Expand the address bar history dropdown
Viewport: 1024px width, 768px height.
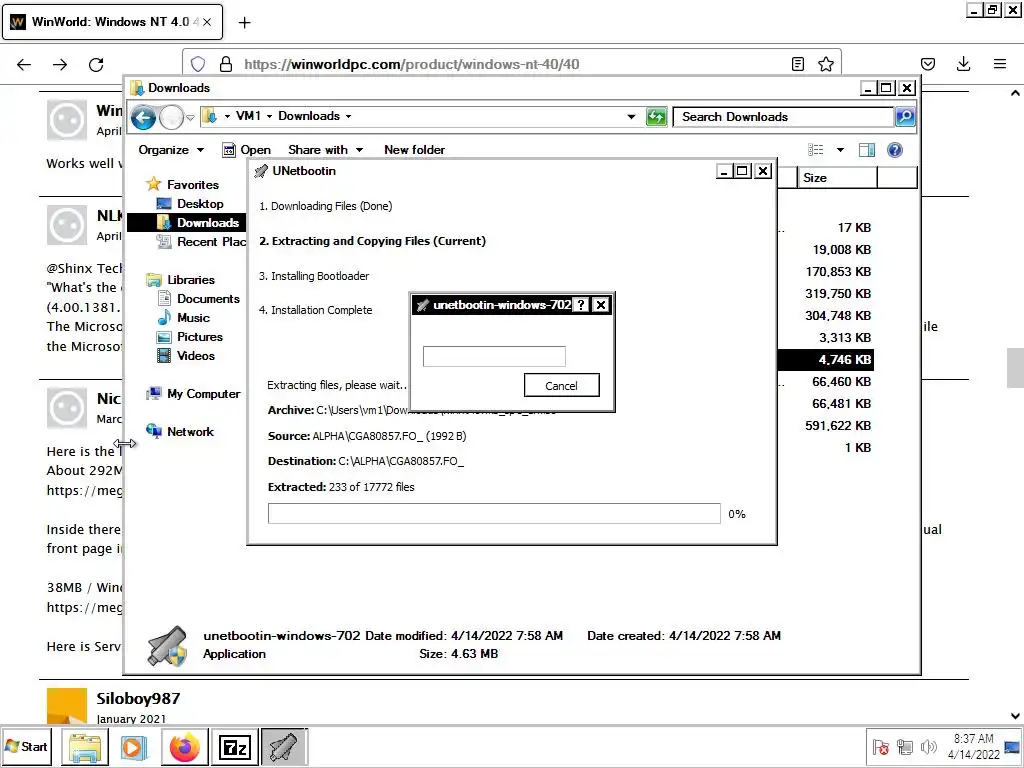coord(631,117)
